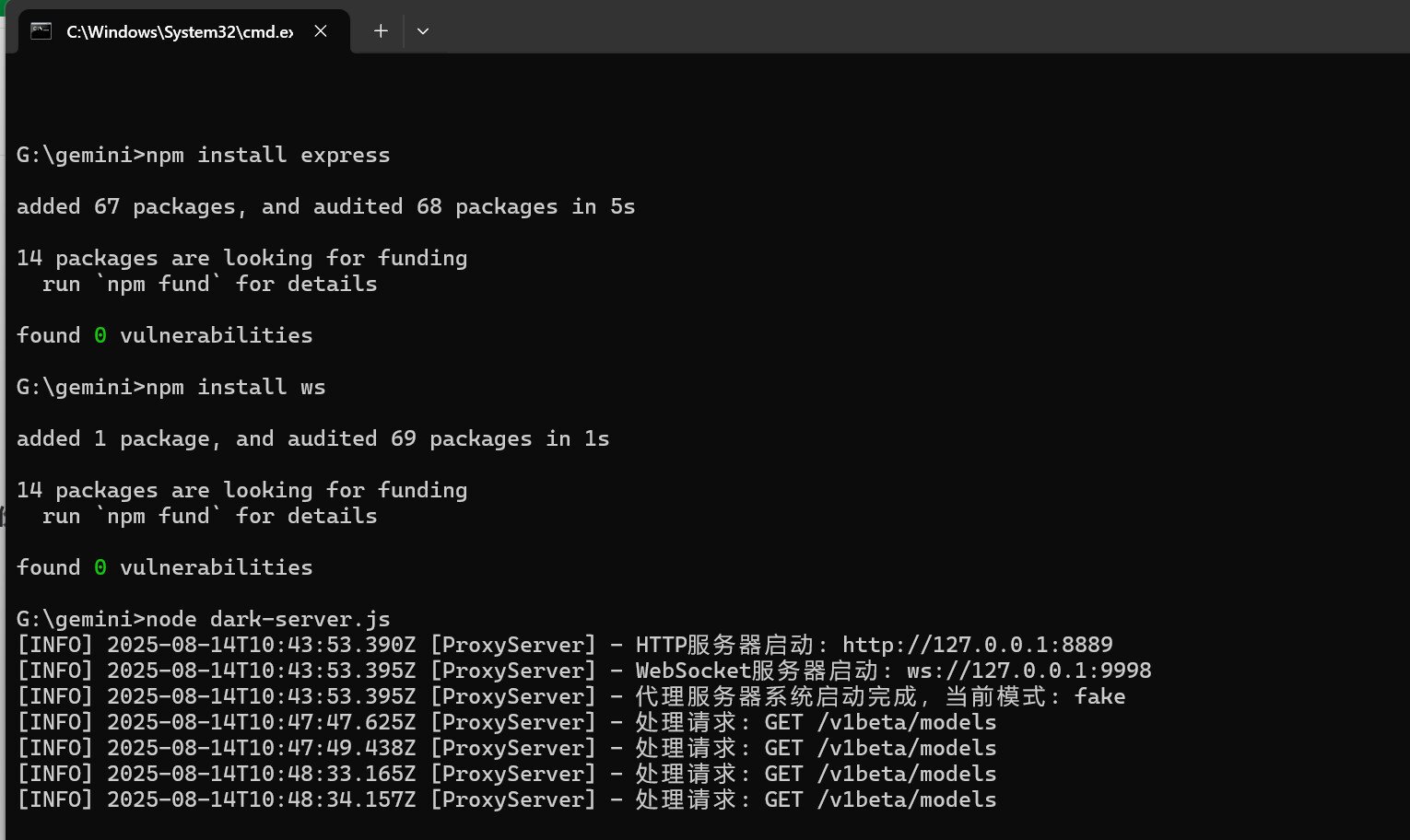Click the 'HTTP服务器启动' log text
1410x840 pixels.
723,645
